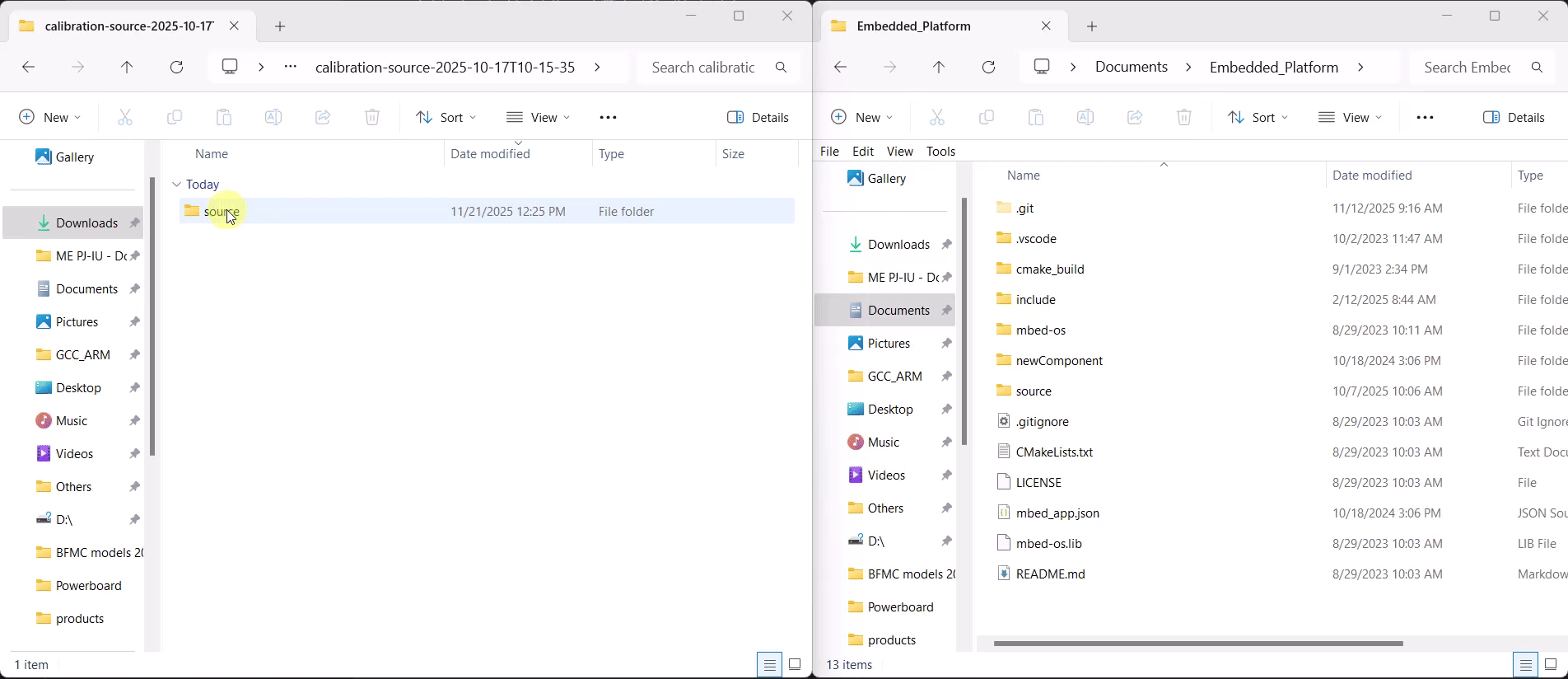
Task: Toggle Details pane in left window
Action: [x=758, y=118]
